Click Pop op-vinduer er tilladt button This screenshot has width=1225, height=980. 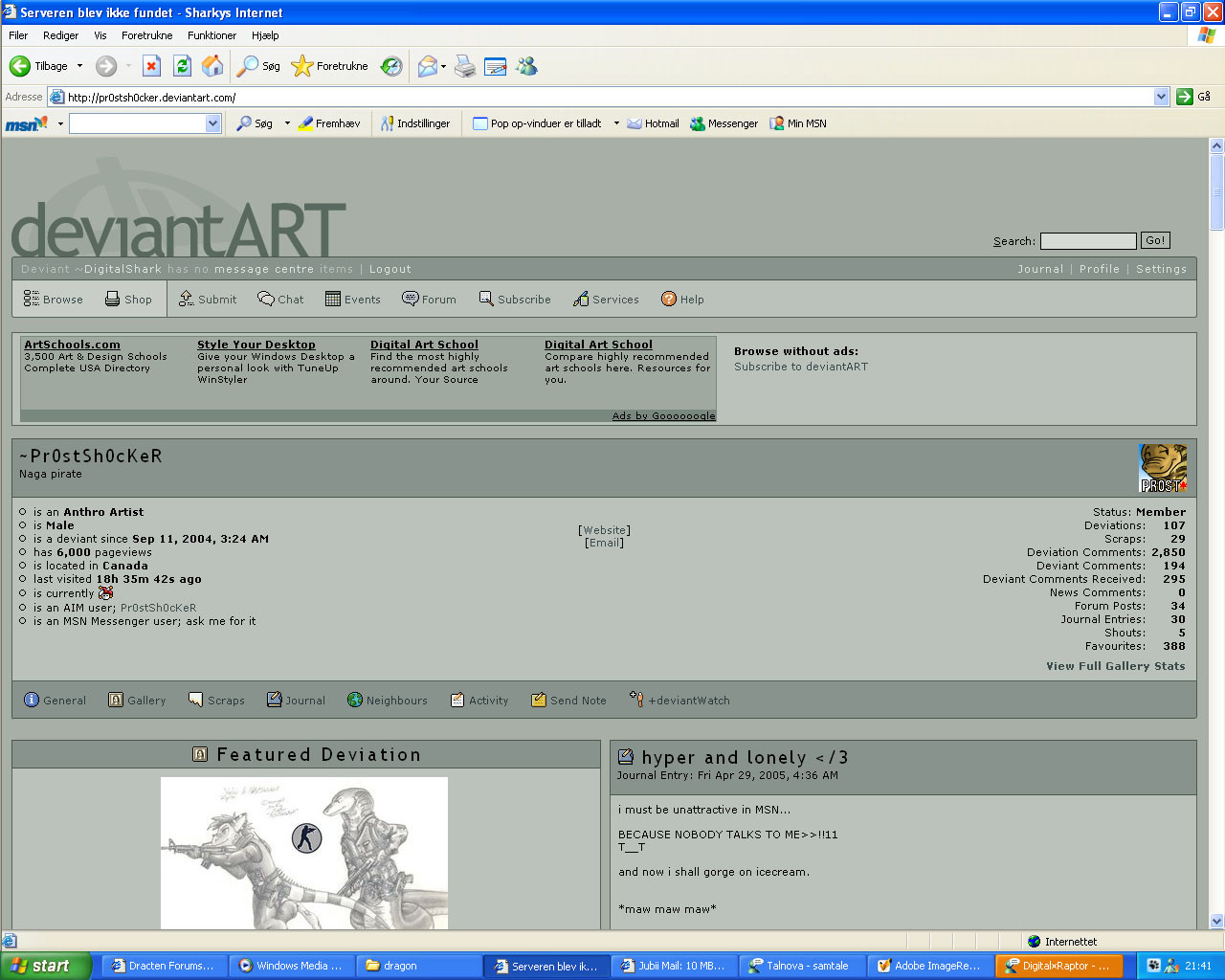(537, 123)
